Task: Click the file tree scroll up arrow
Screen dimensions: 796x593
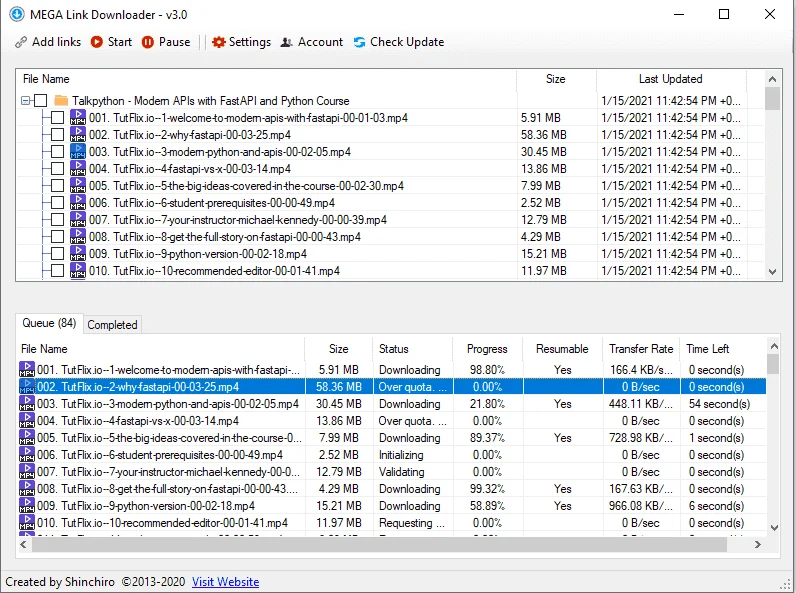Action: tap(772, 79)
